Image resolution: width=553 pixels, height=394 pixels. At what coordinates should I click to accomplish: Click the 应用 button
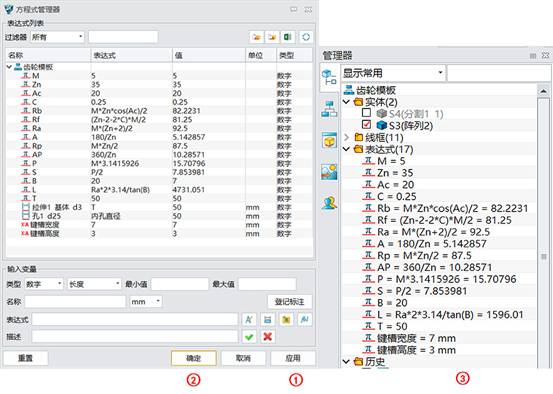[293, 358]
